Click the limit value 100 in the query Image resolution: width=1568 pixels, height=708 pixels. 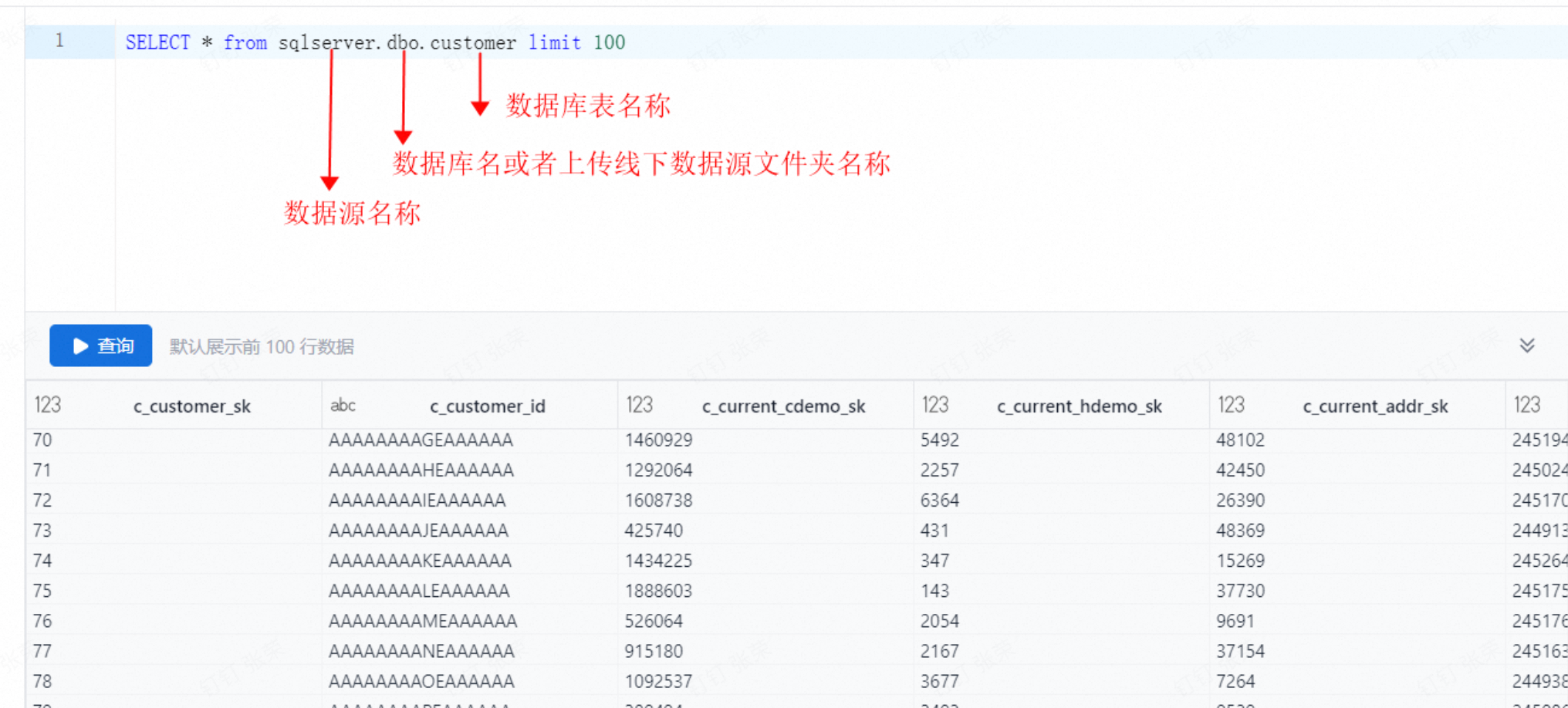point(609,42)
